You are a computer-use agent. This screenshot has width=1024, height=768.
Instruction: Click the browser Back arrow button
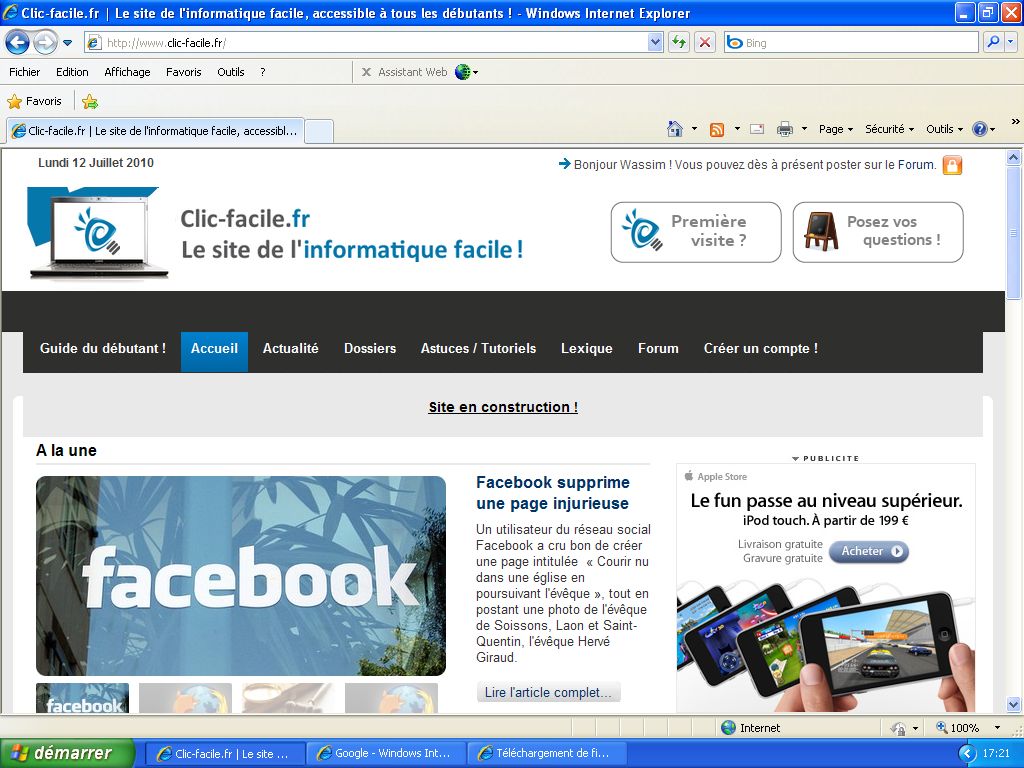pyautogui.click(x=17, y=43)
